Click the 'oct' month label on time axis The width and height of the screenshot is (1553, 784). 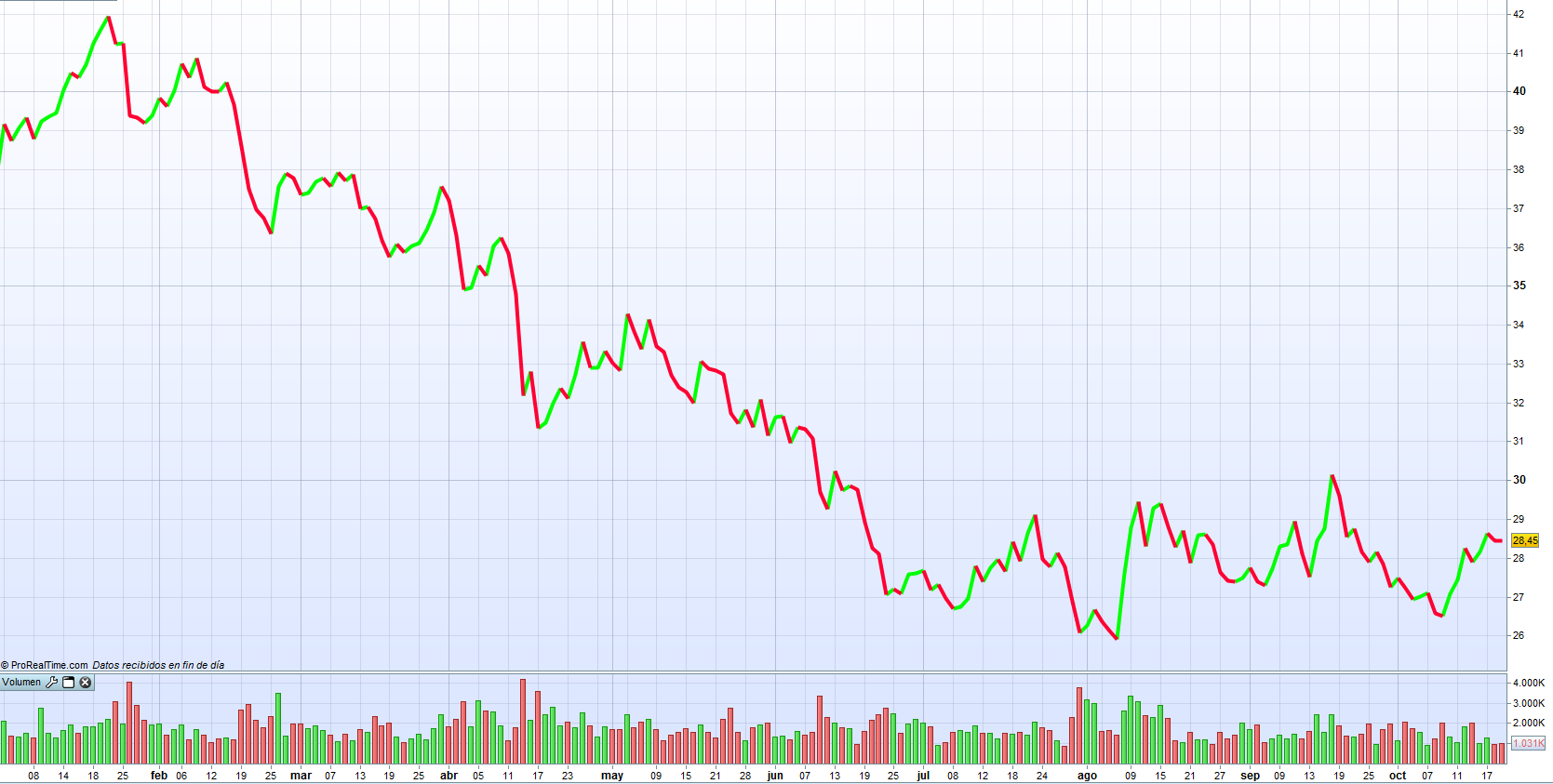click(x=1398, y=776)
